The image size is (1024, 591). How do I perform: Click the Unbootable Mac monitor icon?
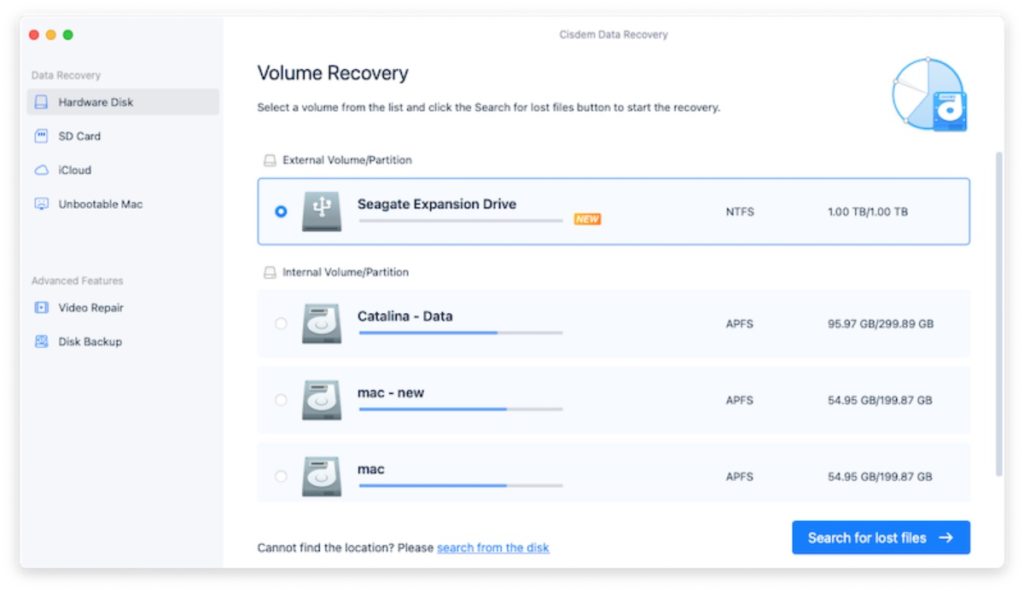click(42, 204)
